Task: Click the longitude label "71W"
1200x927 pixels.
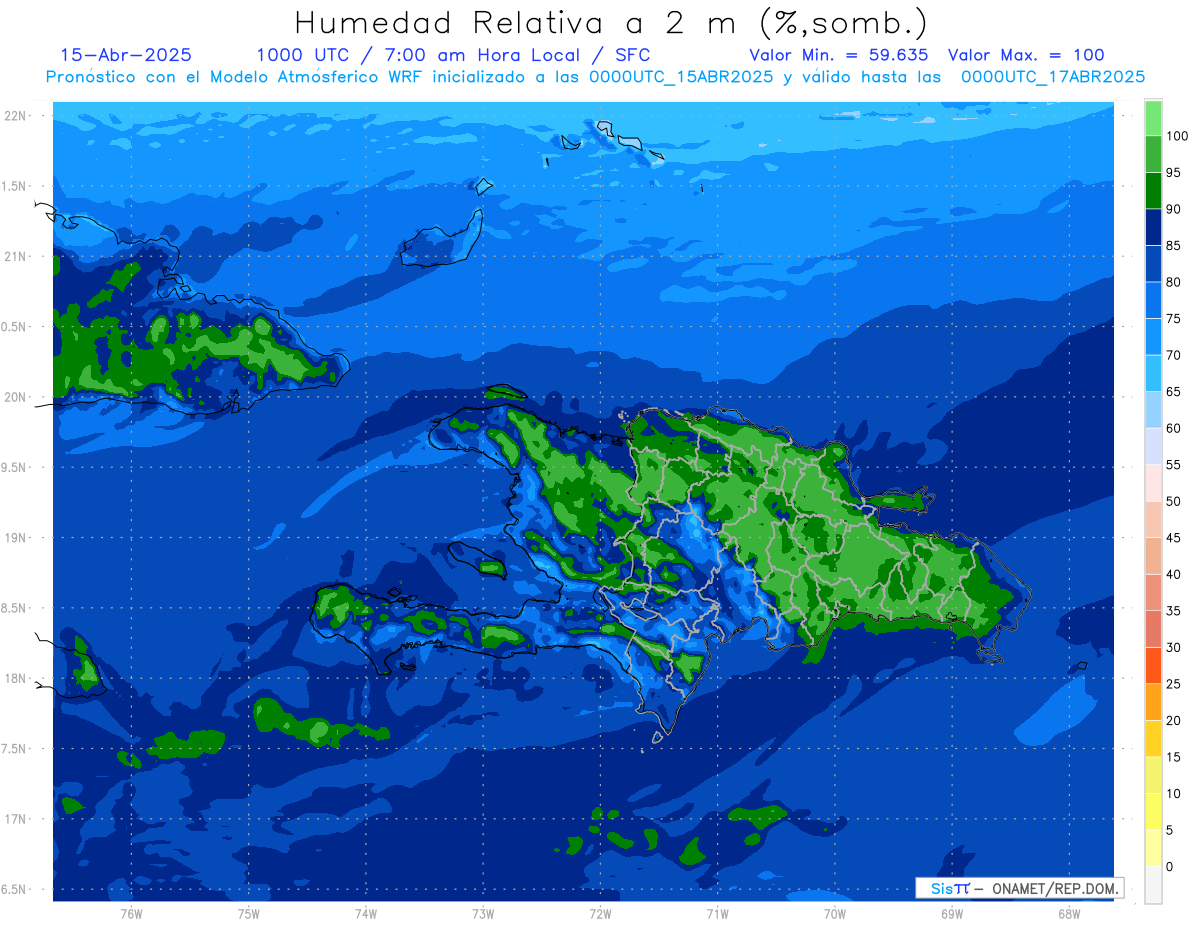Action: point(717,913)
